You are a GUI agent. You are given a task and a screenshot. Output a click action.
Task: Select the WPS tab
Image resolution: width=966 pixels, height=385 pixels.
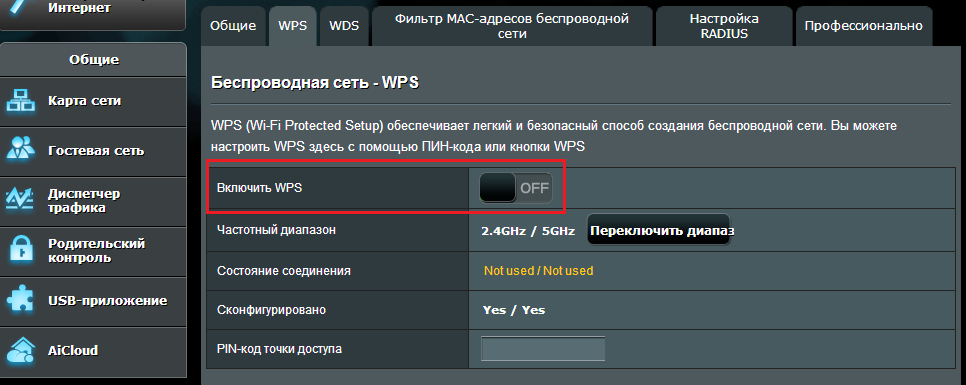(293, 26)
